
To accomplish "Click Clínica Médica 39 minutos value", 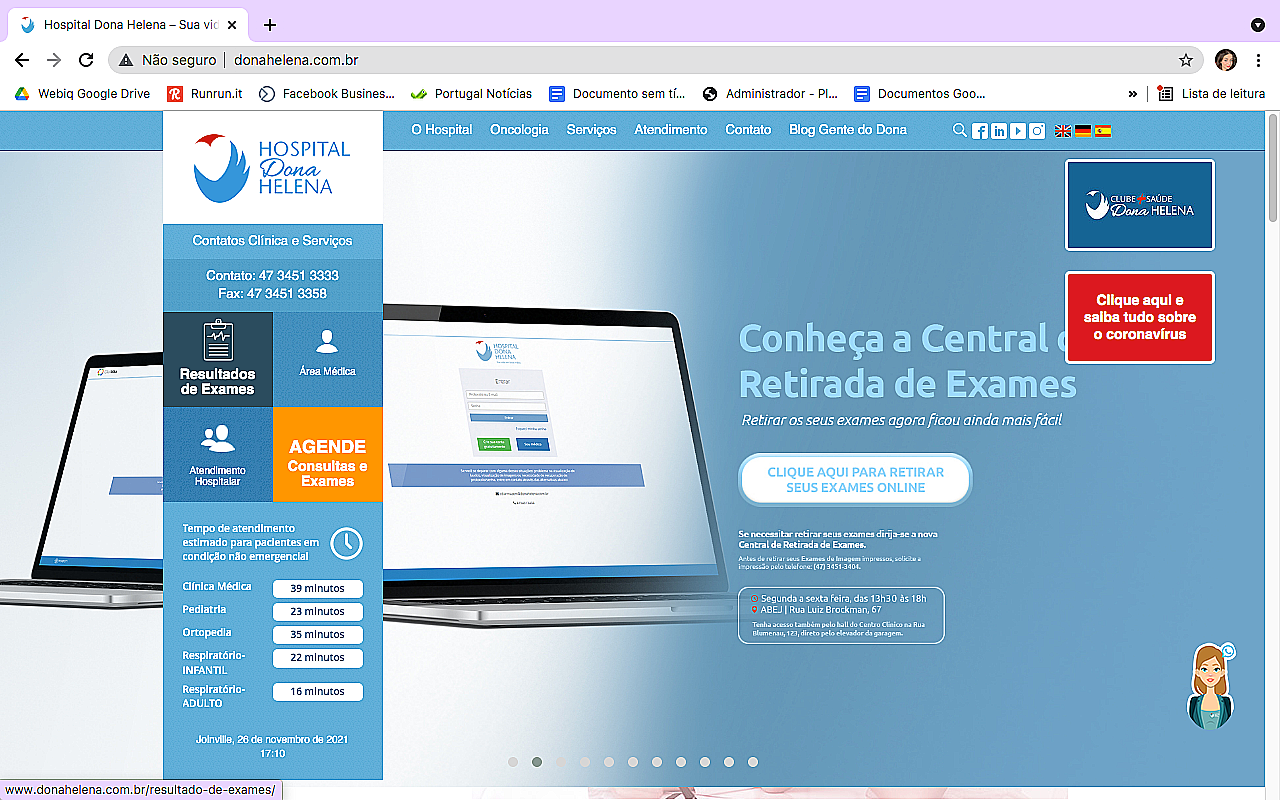I will [x=318, y=588].
